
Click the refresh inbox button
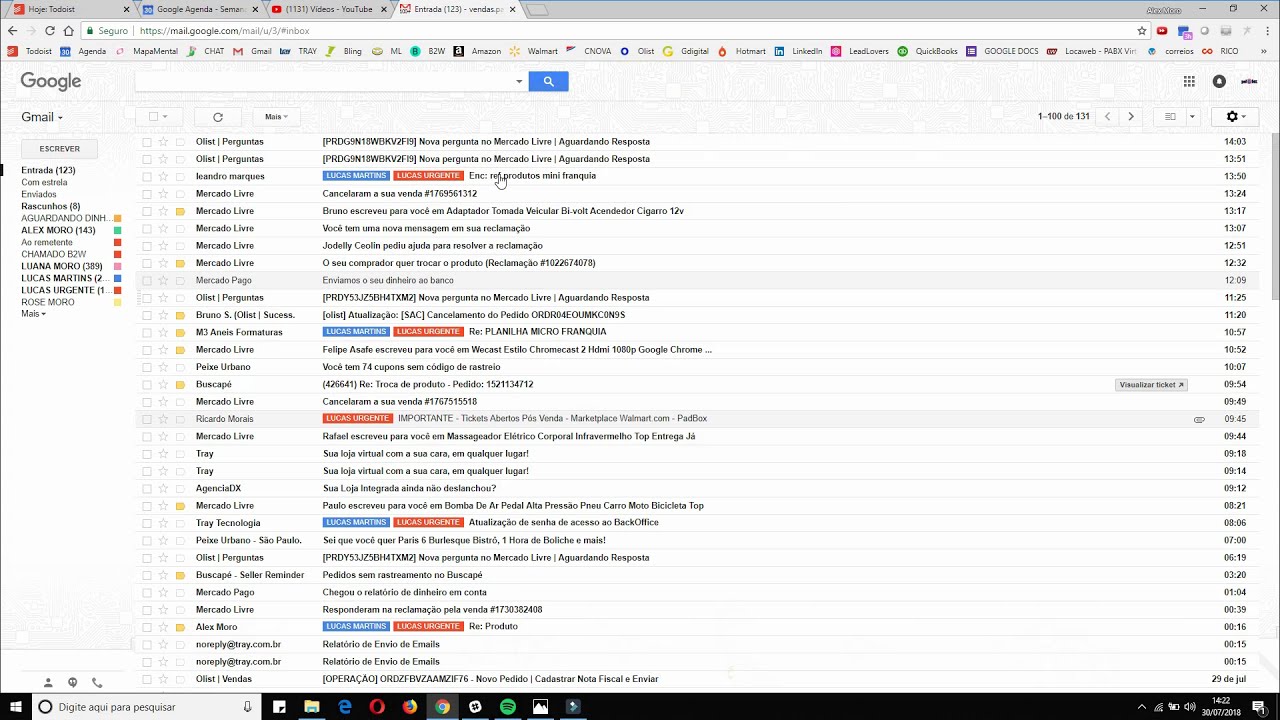(218, 117)
